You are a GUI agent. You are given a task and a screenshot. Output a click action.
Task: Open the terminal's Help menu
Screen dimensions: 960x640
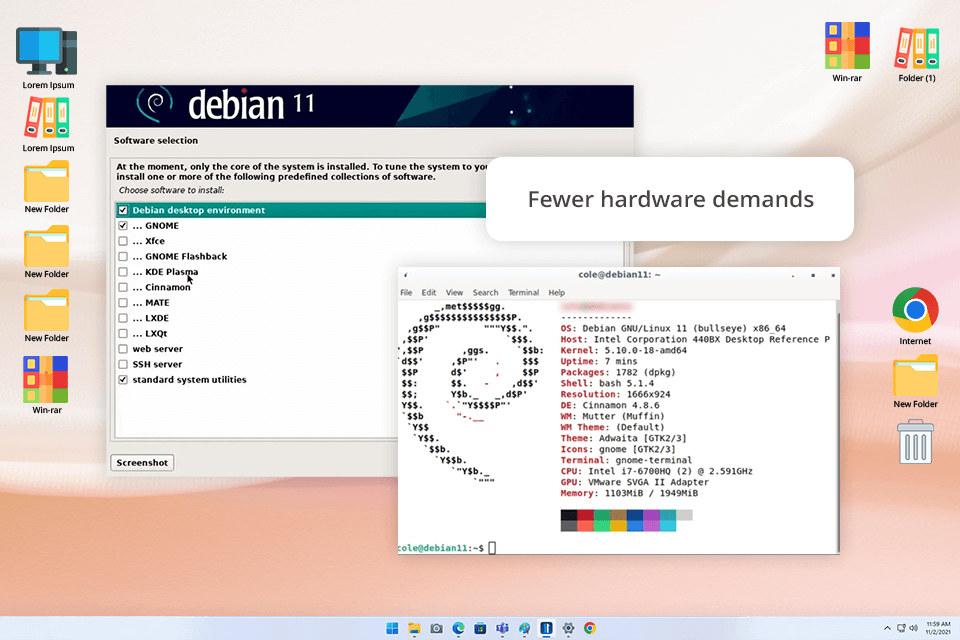point(557,293)
